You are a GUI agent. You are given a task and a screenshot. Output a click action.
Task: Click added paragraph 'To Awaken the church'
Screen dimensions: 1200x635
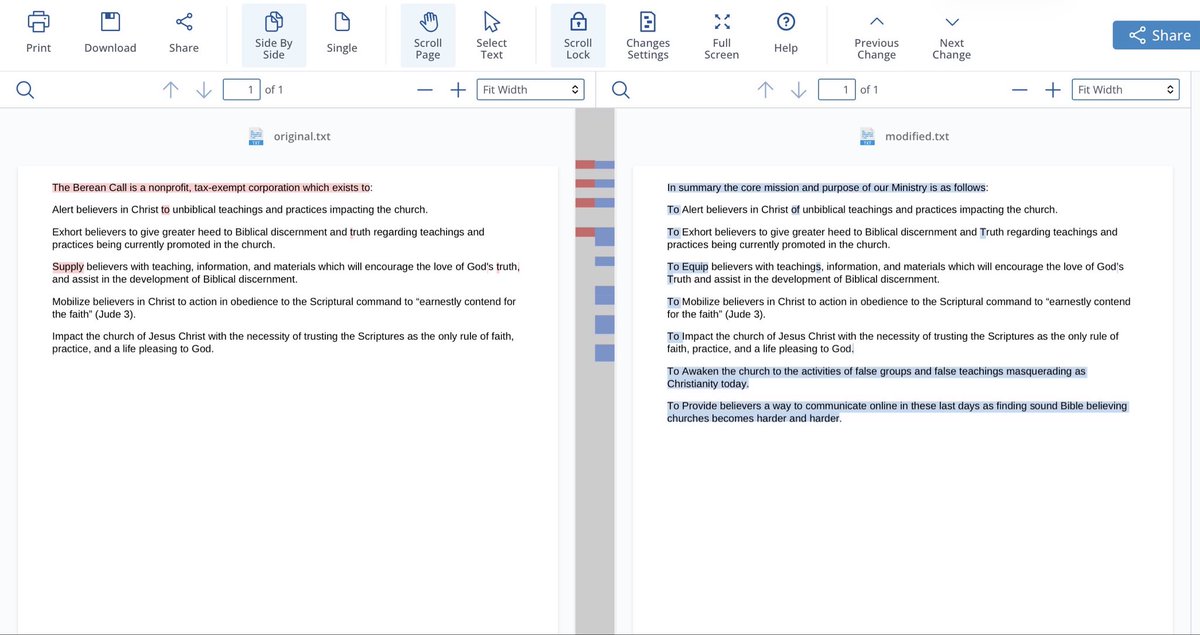(876, 377)
